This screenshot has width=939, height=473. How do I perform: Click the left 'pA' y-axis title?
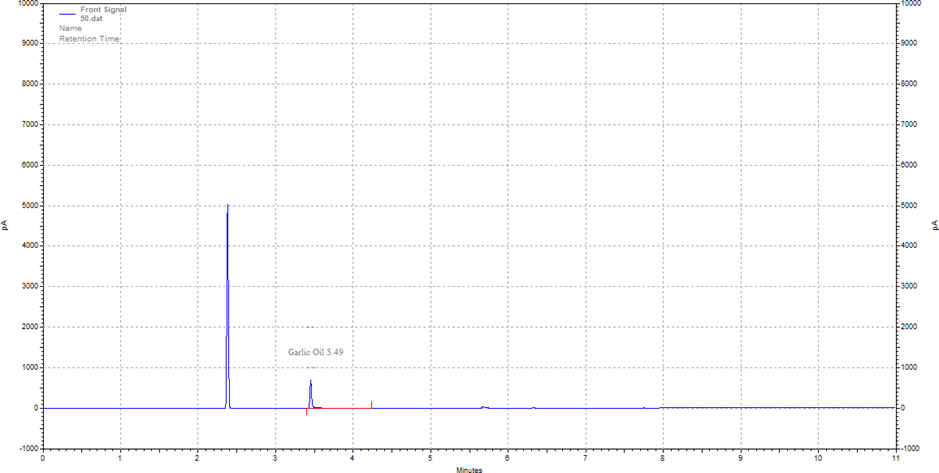tap(6, 226)
